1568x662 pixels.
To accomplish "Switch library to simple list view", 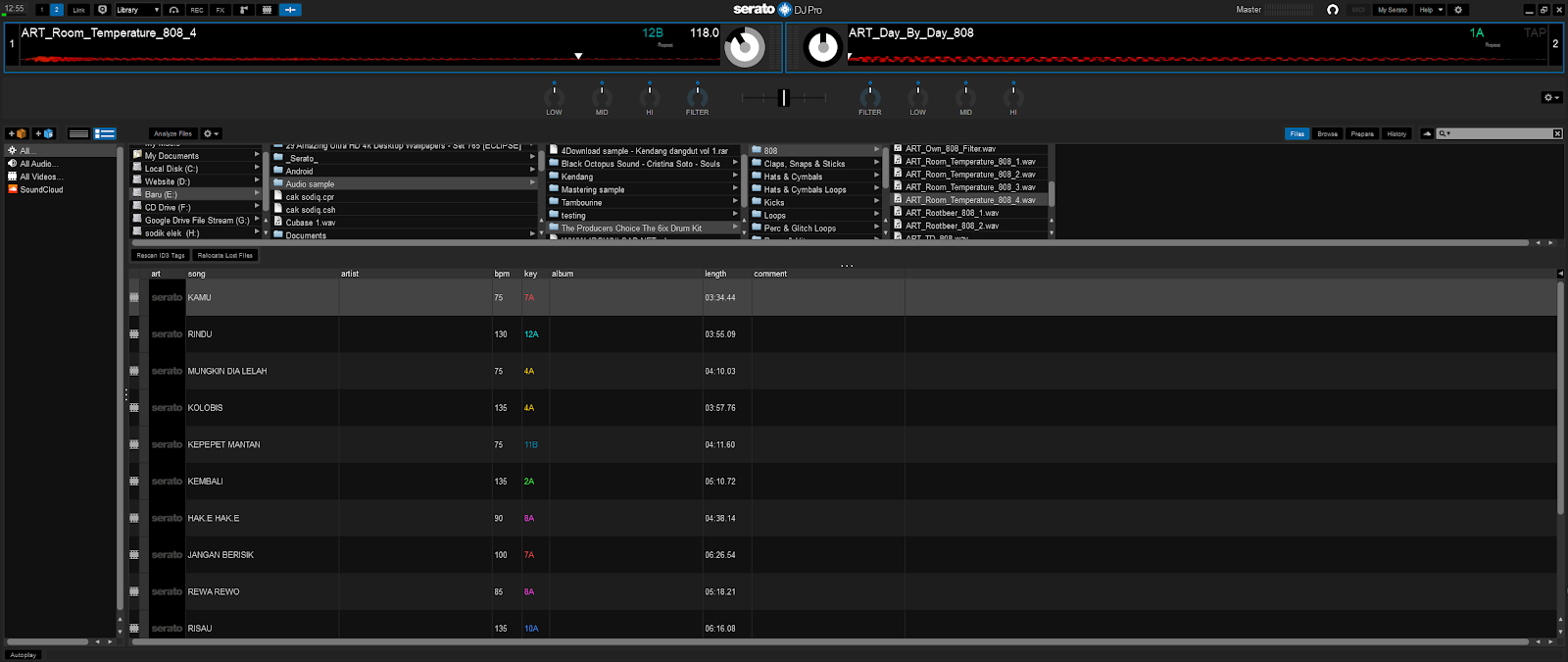I will click(79, 133).
